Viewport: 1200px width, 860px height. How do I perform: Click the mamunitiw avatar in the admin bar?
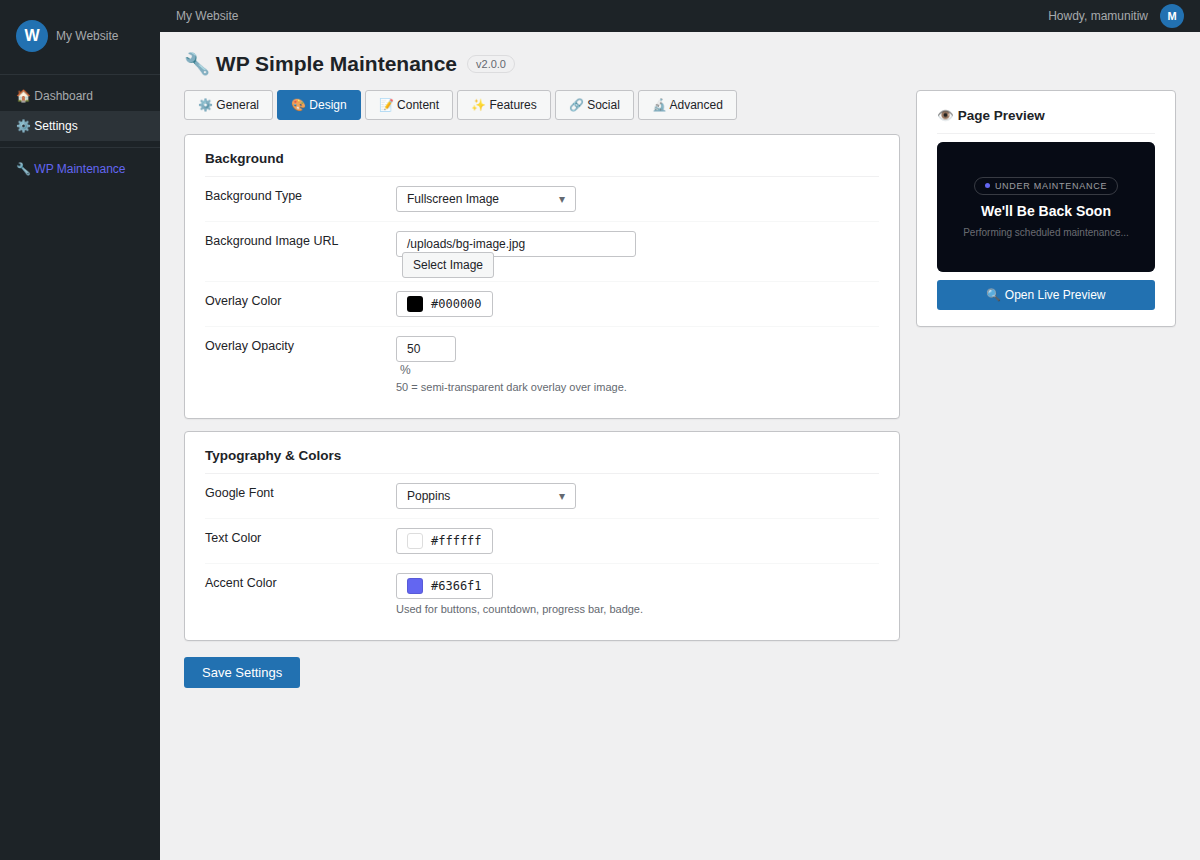(x=1171, y=16)
